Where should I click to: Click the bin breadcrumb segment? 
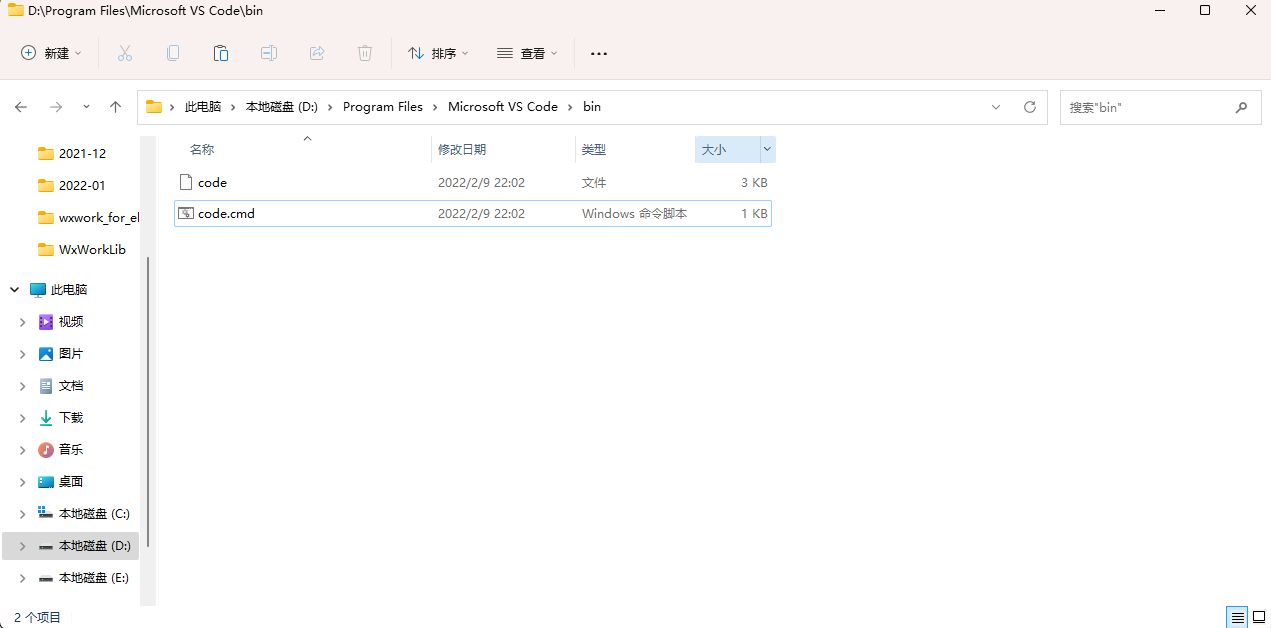592,107
